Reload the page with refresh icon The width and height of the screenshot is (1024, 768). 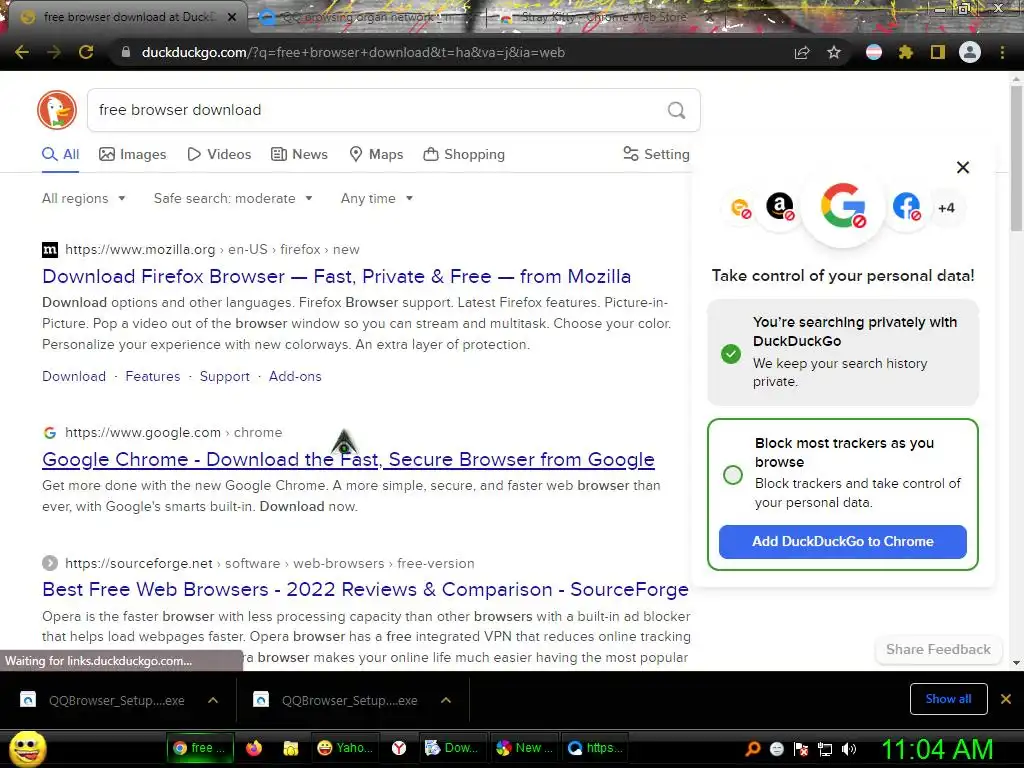coord(86,52)
